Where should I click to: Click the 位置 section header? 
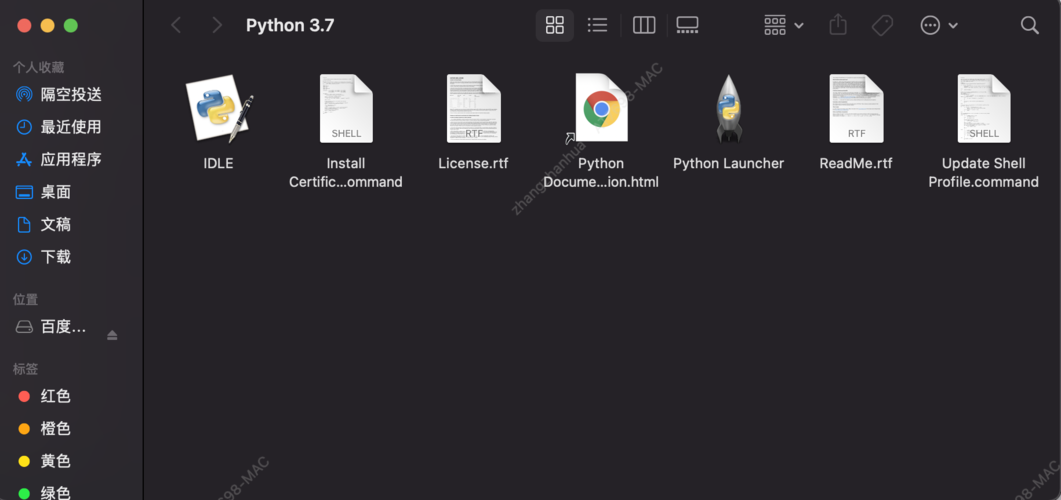coord(26,300)
